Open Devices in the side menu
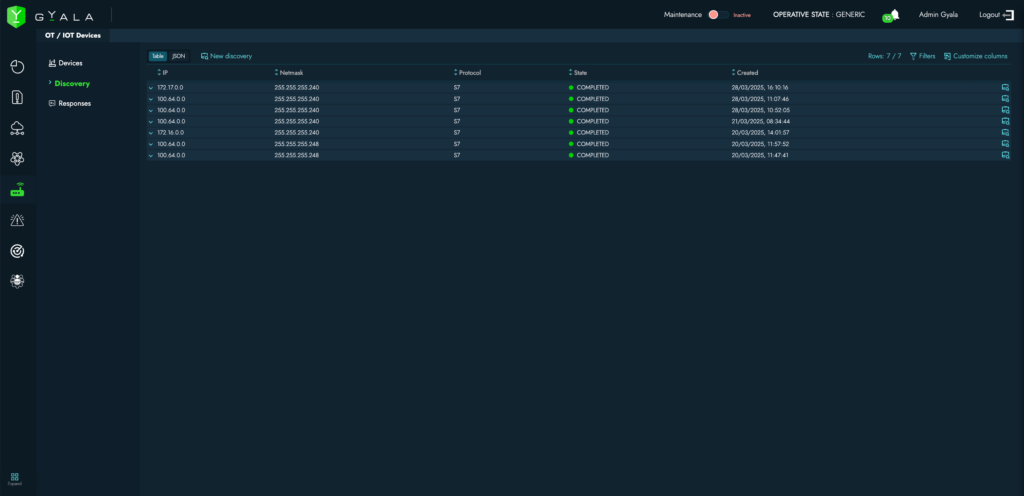 point(69,63)
